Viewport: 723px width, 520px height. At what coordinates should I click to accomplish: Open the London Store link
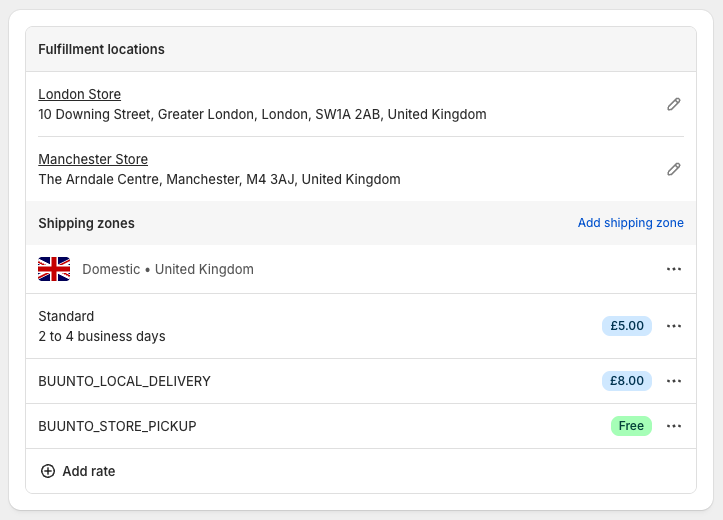79,94
